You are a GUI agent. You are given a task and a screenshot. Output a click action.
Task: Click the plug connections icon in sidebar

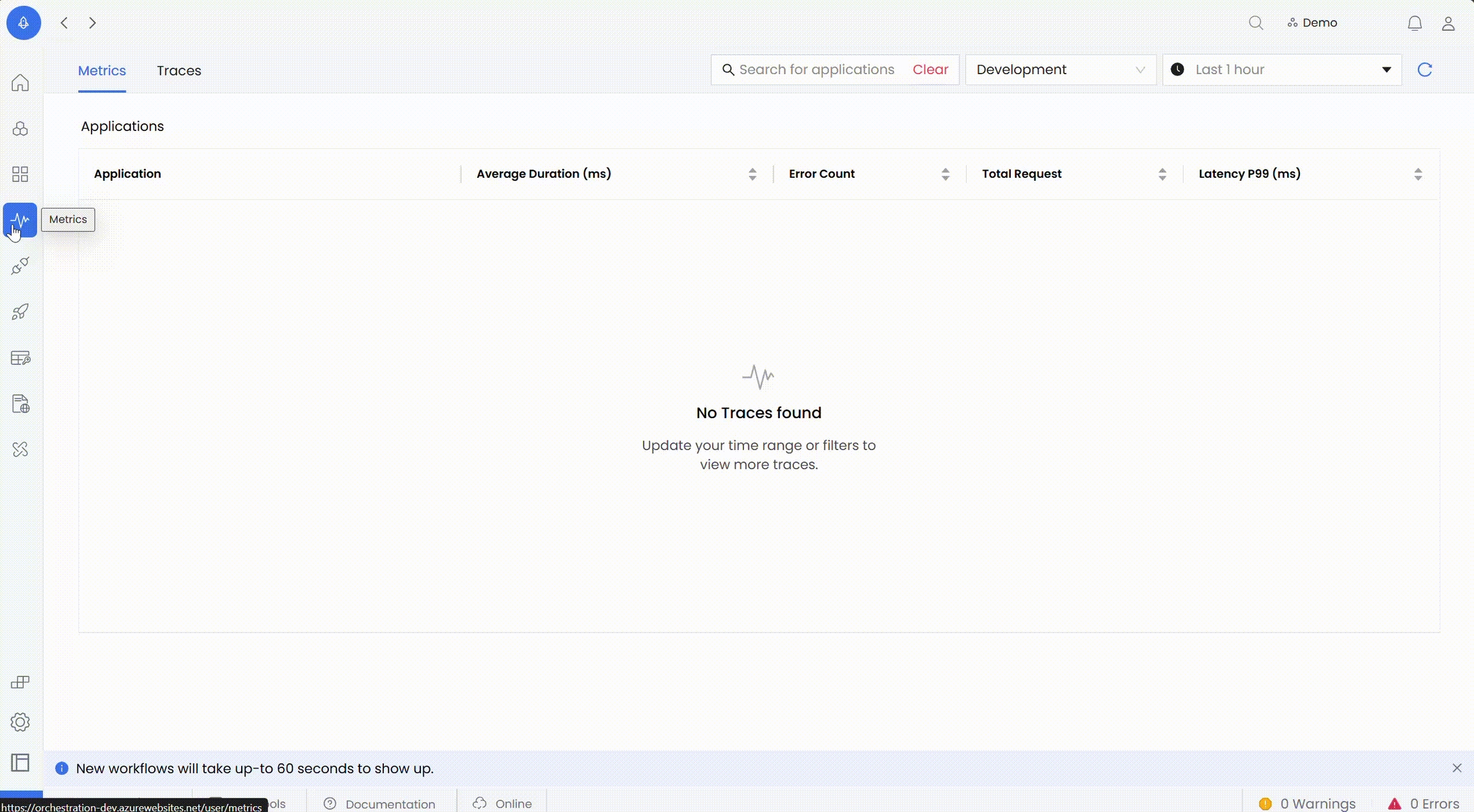(x=20, y=266)
